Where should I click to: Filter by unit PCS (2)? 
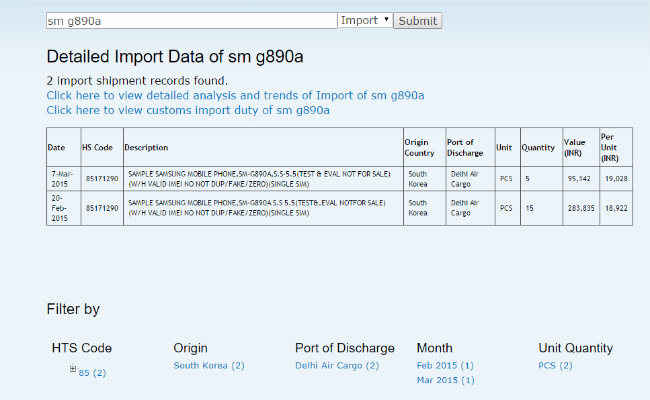(x=555, y=365)
